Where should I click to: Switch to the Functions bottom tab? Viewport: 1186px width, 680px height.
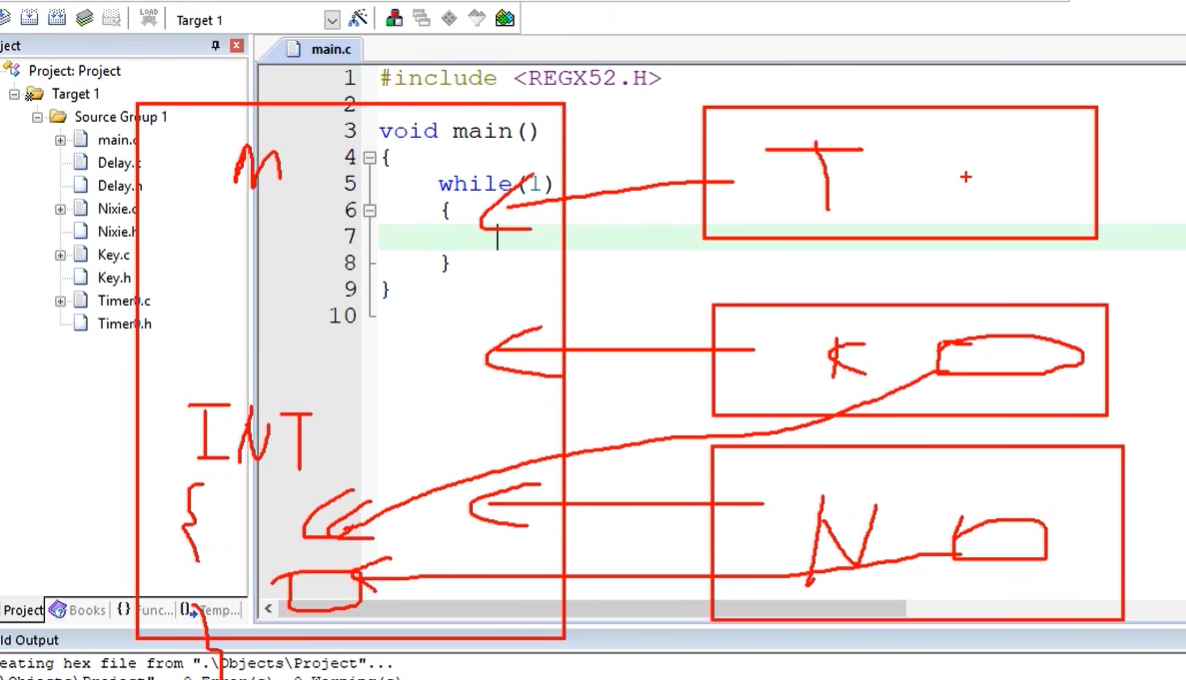point(144,610)
